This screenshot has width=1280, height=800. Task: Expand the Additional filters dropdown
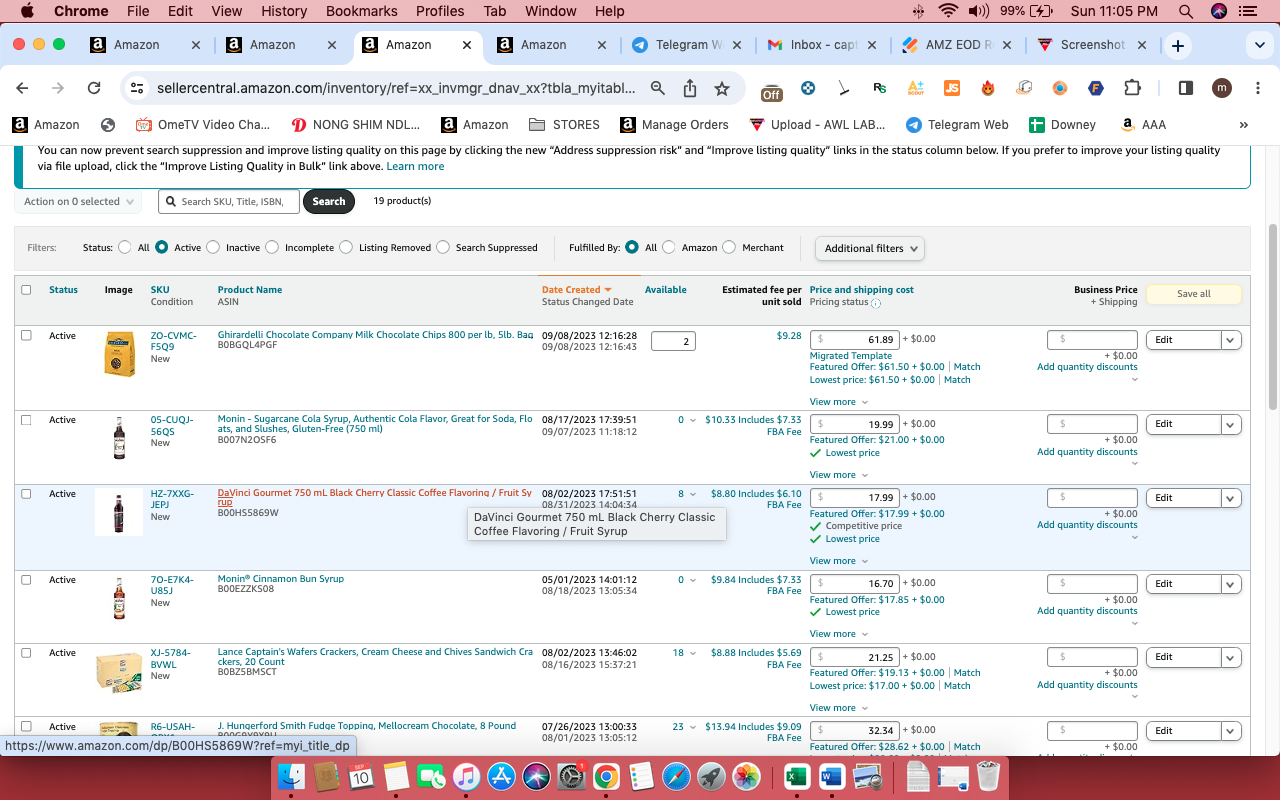click(869, 248)
